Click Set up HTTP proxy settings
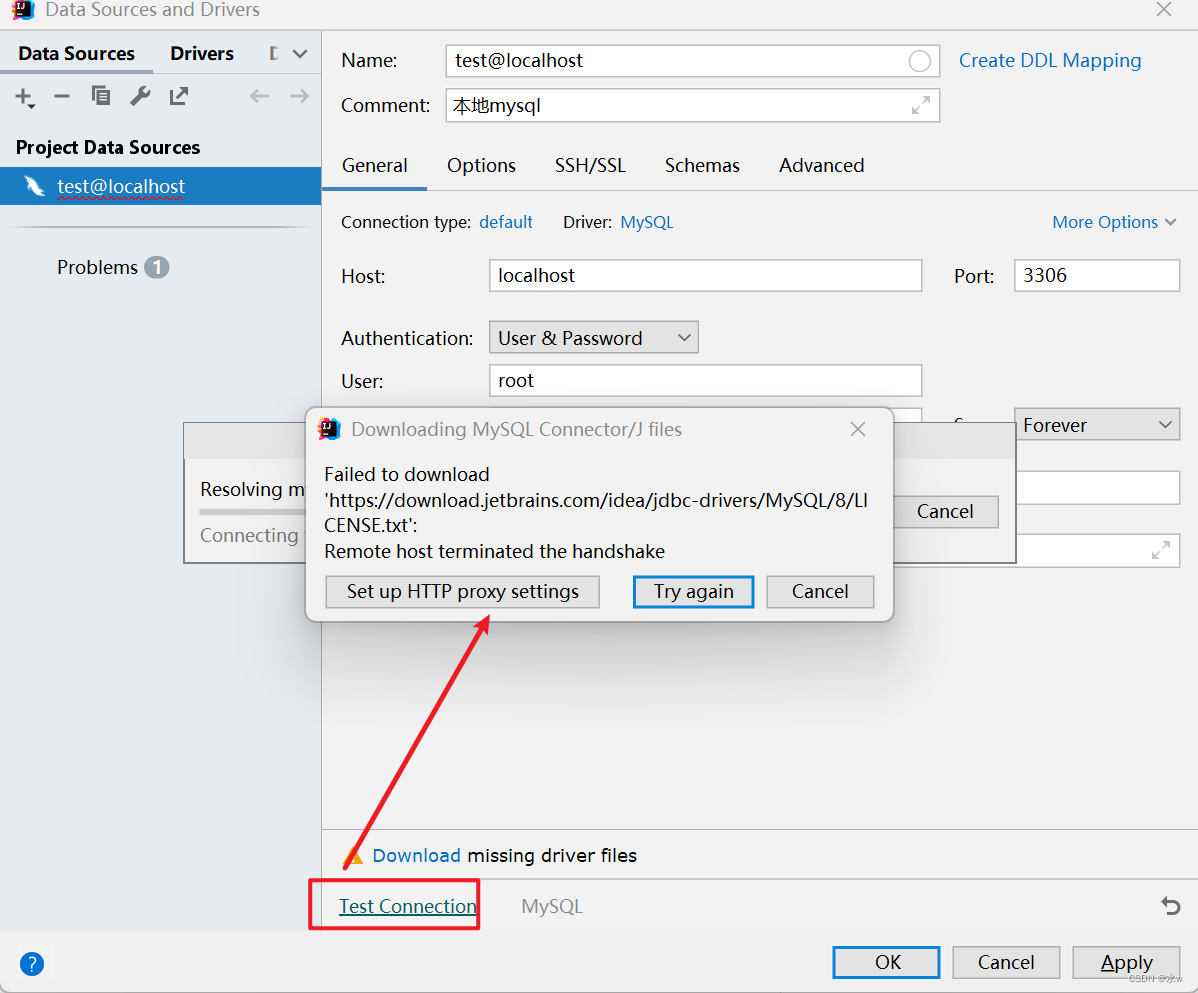The height and width of the screenshot is (993, 1198). 462,592
